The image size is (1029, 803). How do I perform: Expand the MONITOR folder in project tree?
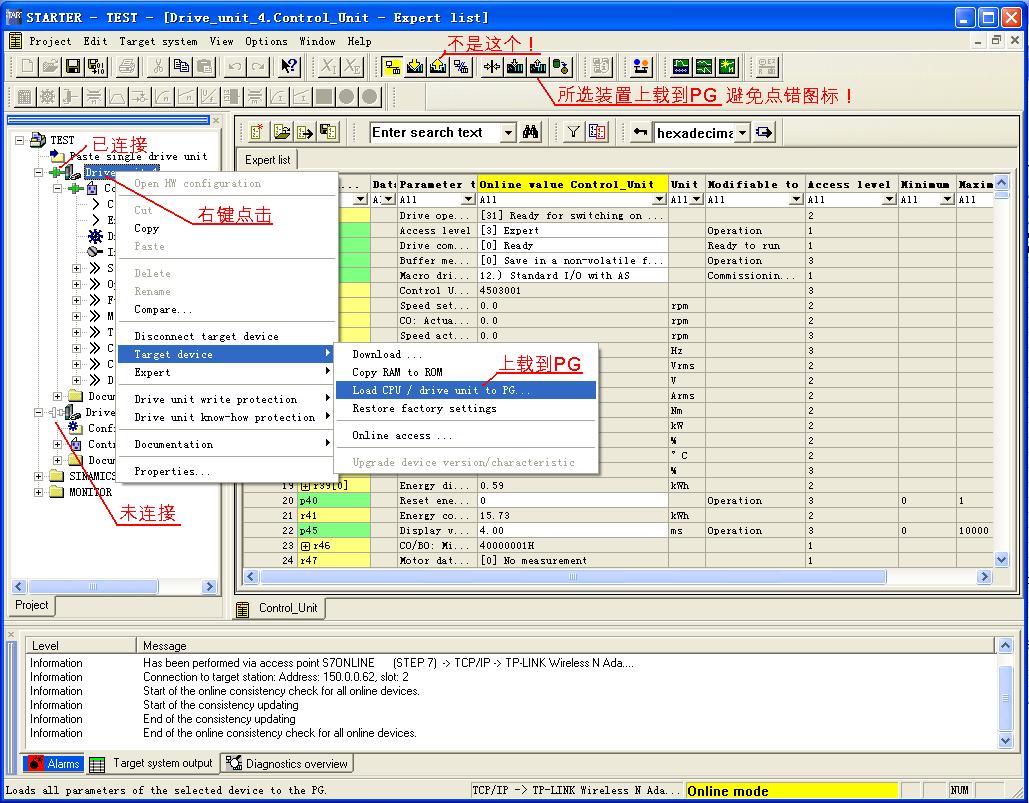pos(39,492)
